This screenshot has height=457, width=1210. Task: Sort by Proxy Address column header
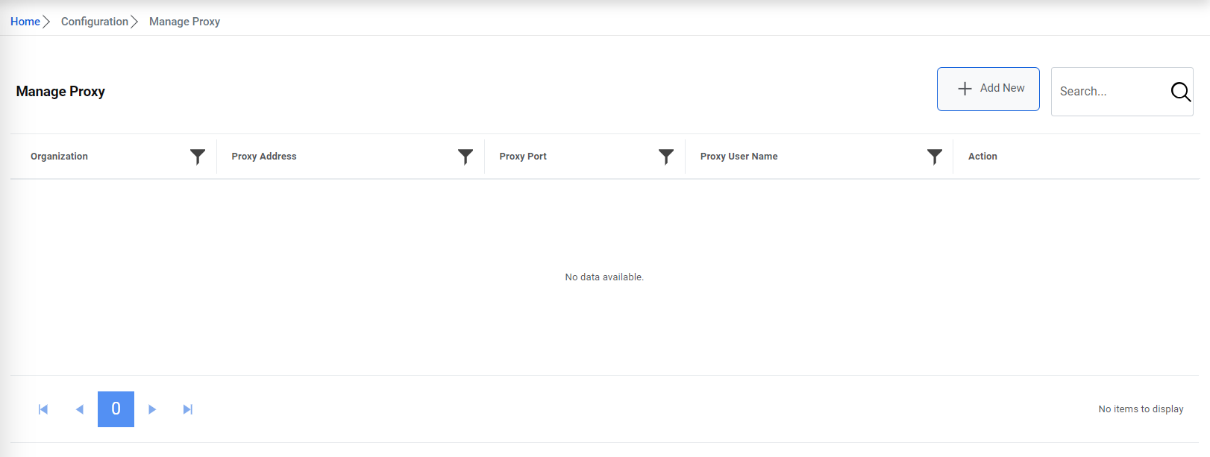click(x=264, y=156)
